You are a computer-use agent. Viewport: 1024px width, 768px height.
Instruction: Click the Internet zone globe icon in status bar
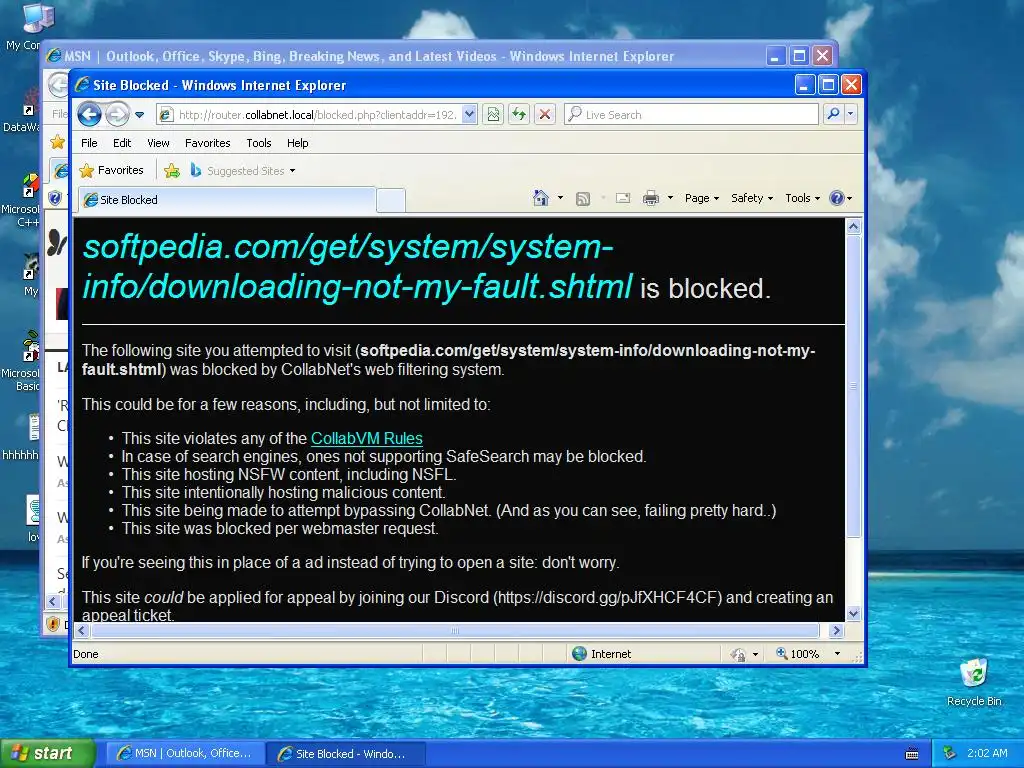pyautogui.click(x=579, y=654)
